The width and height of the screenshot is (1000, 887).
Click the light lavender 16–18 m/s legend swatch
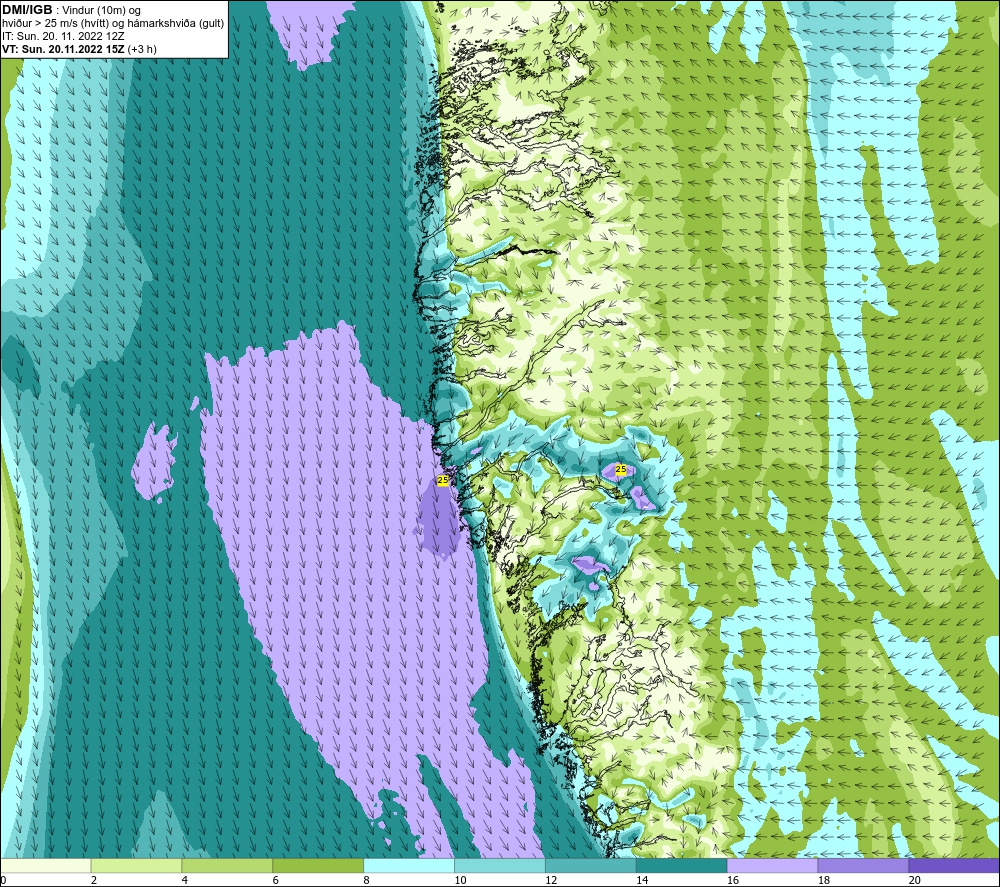pyautogui.click(x=772, y=865)
